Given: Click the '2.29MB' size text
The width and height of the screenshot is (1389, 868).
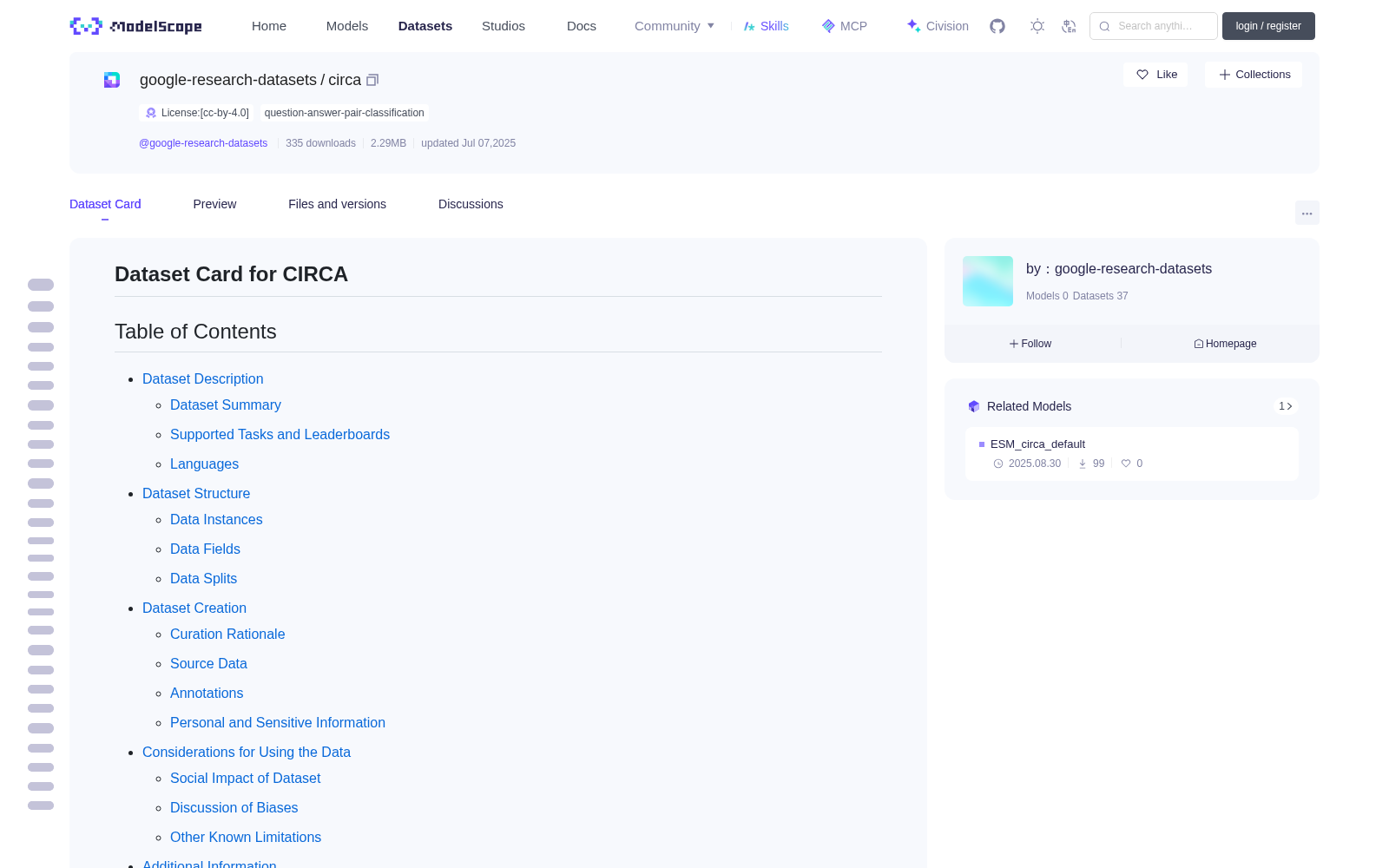Looking at the screenshot, I should 388,143.
